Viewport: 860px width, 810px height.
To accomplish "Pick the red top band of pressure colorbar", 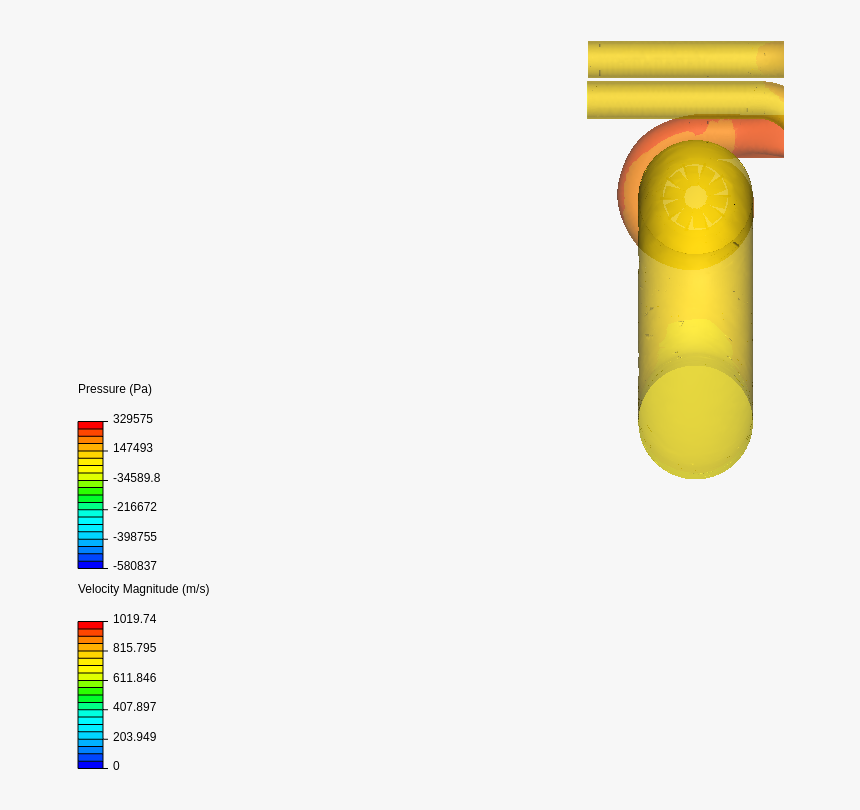I will tap(90, 425).
